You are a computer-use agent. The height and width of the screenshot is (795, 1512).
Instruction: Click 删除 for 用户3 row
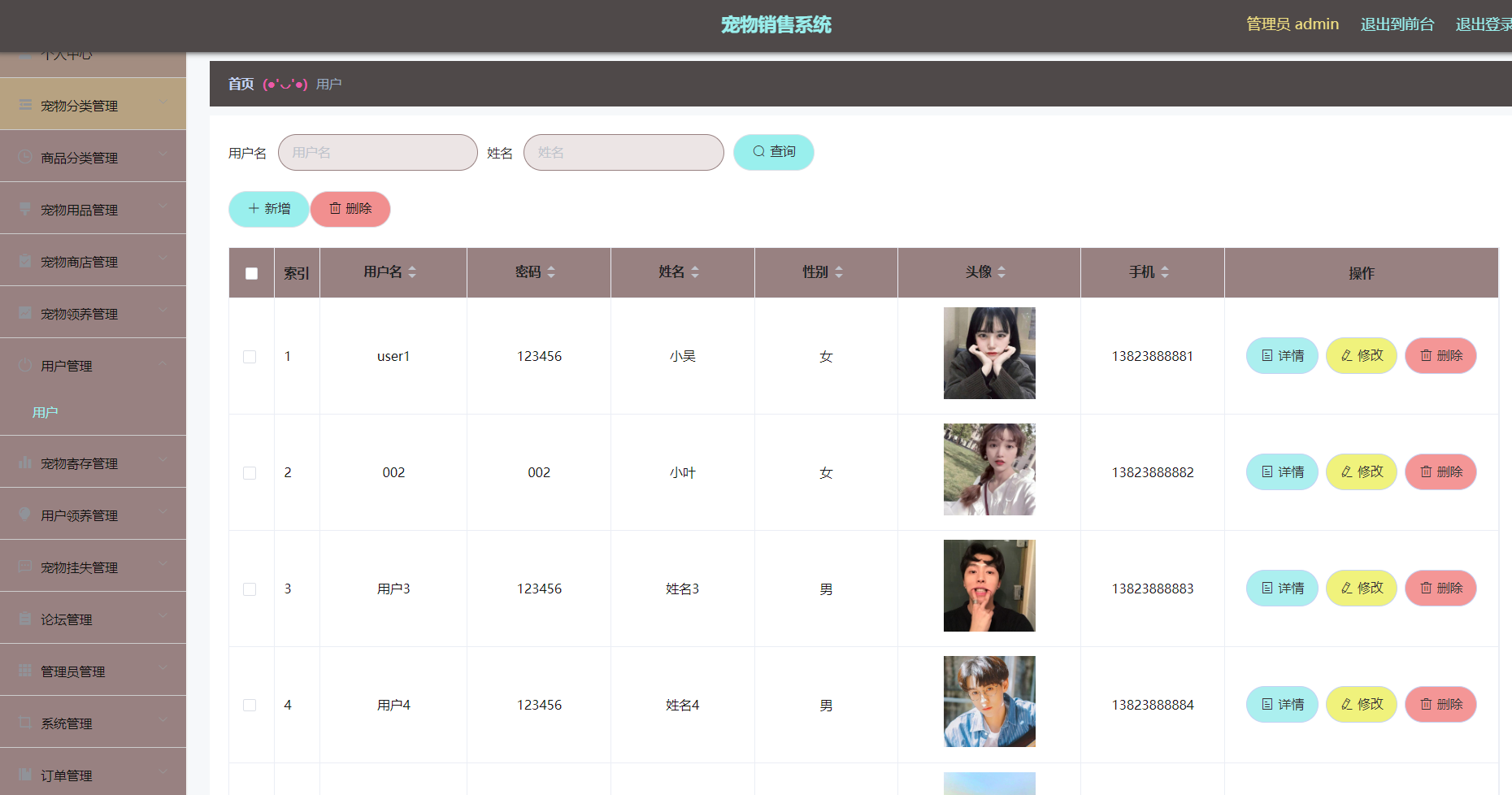(1441, 589)
